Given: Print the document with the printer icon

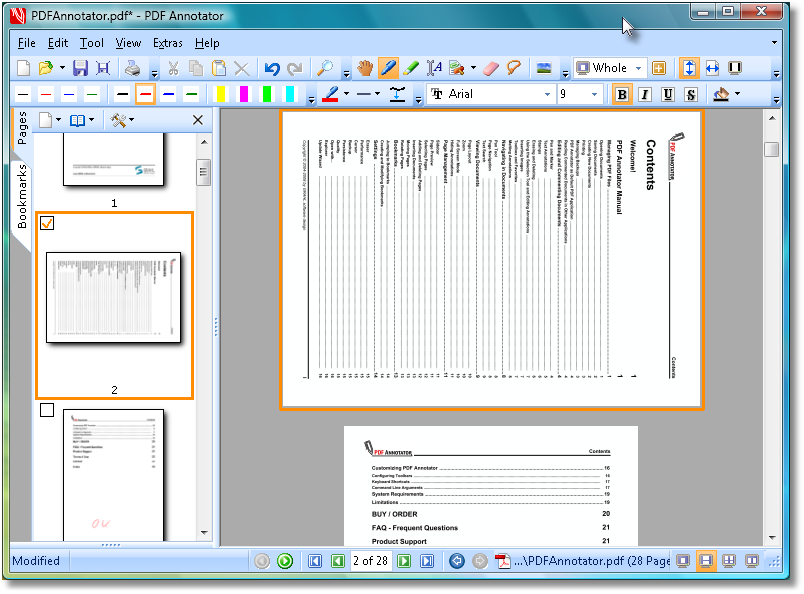Looking at the screenshot, I should (133, 68).
